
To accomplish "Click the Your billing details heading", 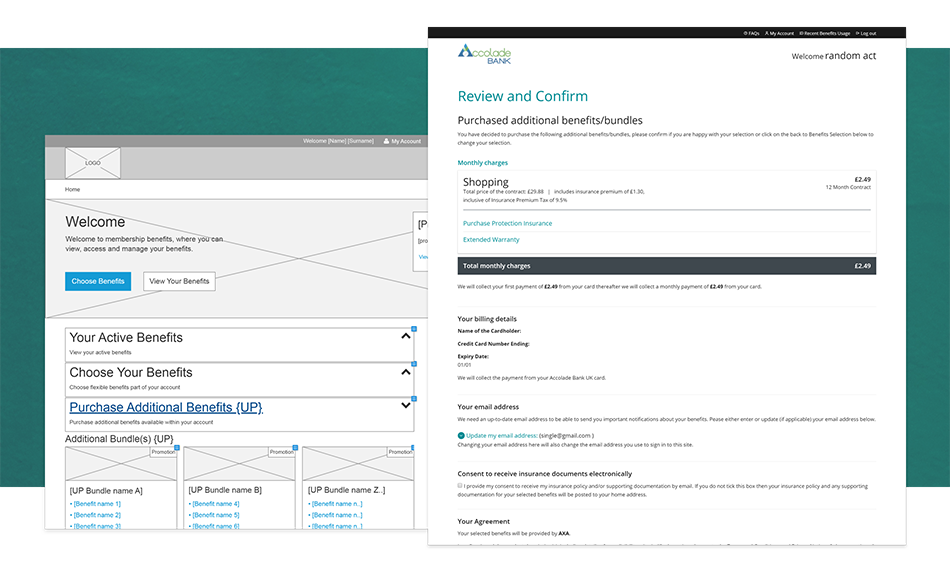I will [487, 319].
